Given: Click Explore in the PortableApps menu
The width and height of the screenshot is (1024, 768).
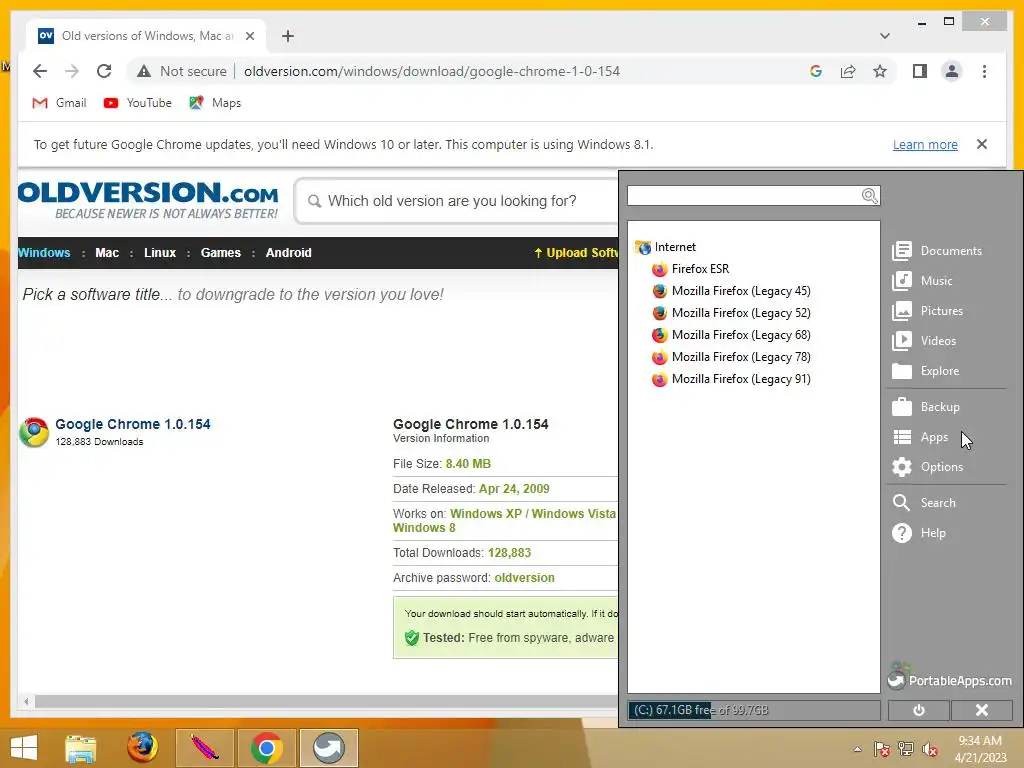Looking at the screenshot, I should pyautogui.click(x=925, y=371).
